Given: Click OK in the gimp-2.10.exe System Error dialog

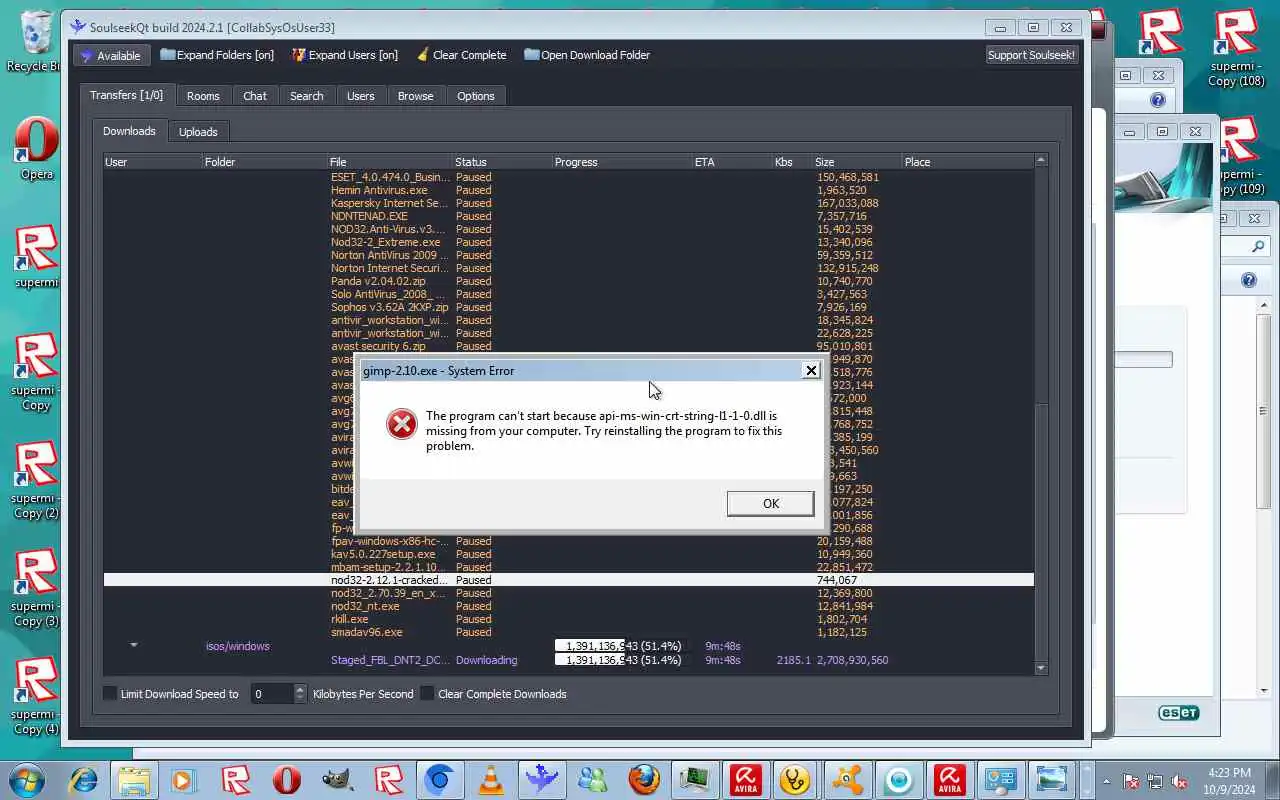Looking at the screenshot, I should coord(770,503).
